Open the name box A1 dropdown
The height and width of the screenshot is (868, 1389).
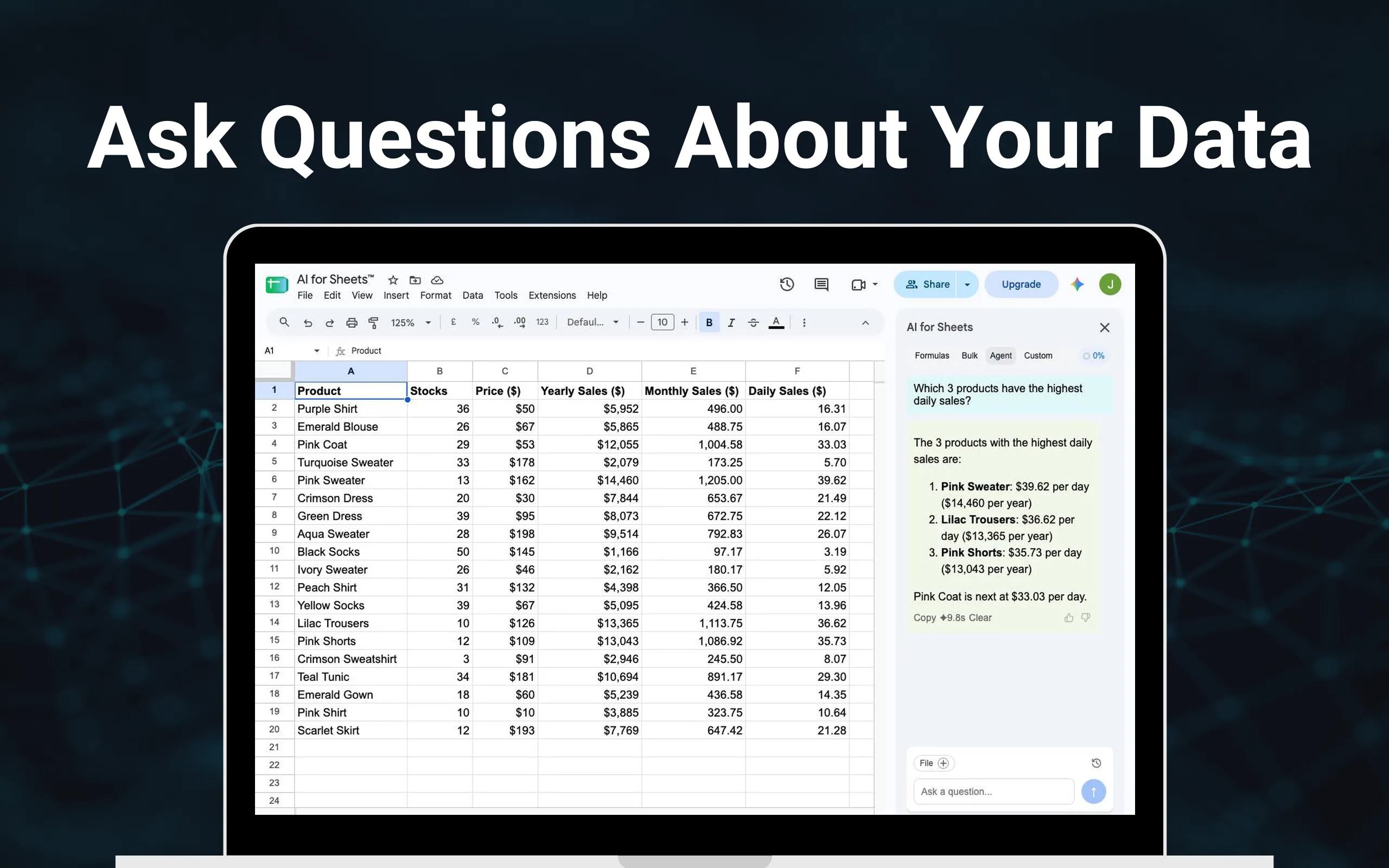[x=316, y=351]
